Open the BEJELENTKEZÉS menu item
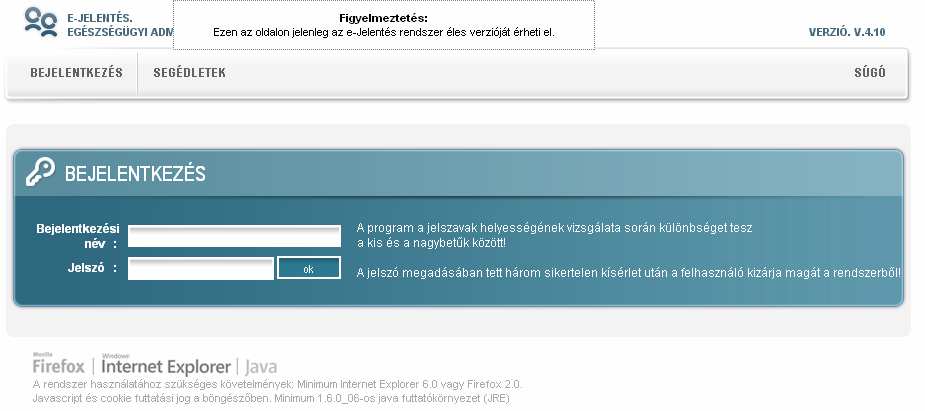The height and width of the screenshot is (411, 925). click(x=77, y=73)
